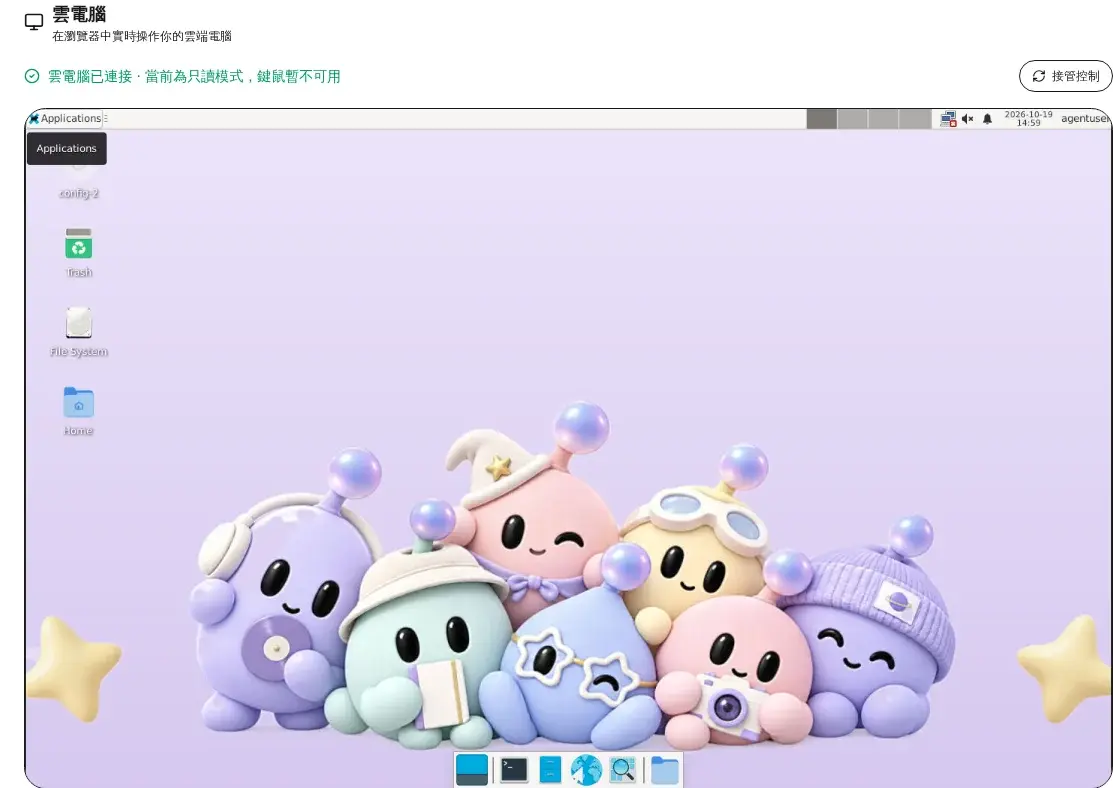
Task: Click the cloud computer monitor icon
Action: pos(34,22)
